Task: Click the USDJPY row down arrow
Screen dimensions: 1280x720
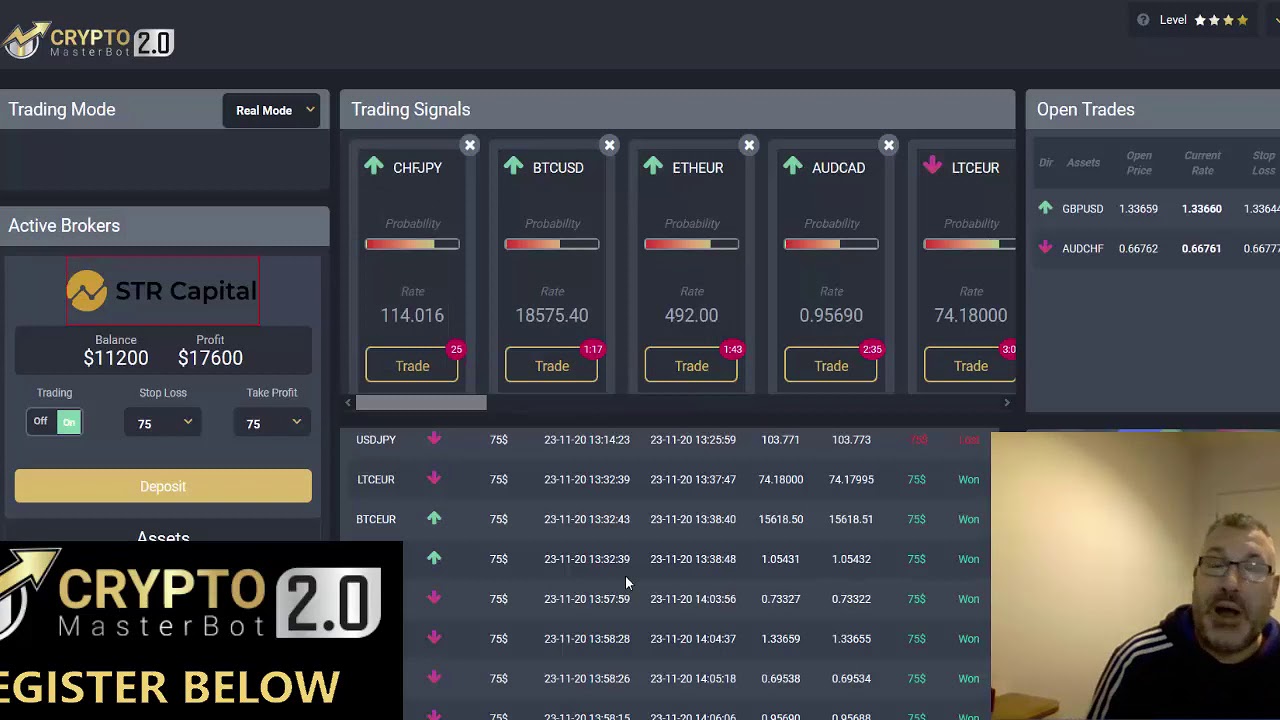Action: click(434, 439)
